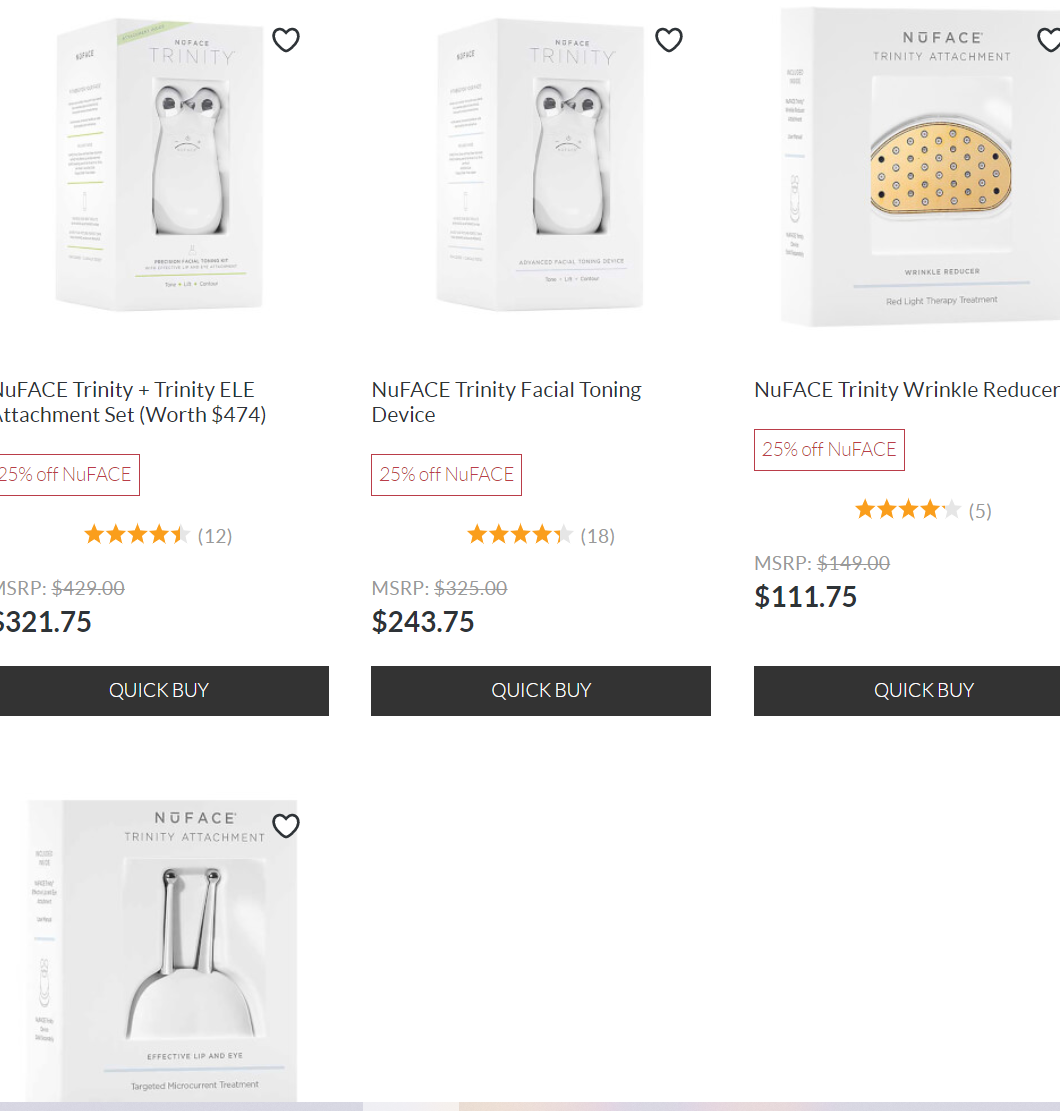Open Wrinkle Reducer attachment product image
This screenshot has width=1060, height=1111.
pos(920,168)
